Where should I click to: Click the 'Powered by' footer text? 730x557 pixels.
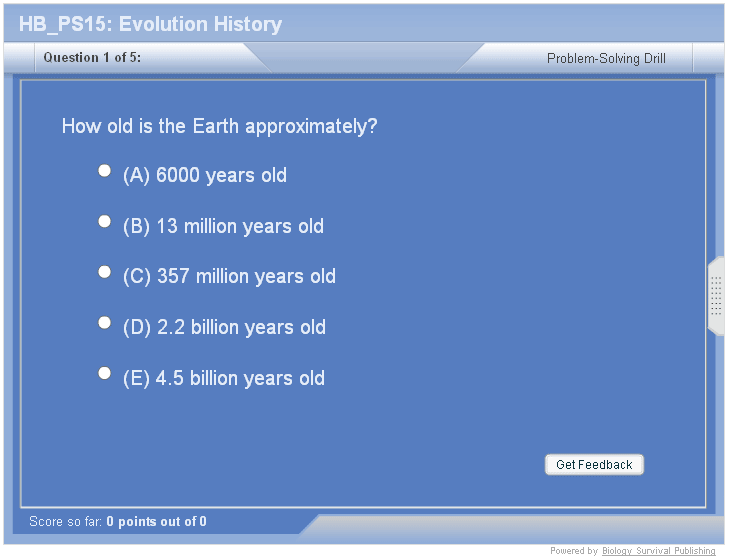point(574,551)
